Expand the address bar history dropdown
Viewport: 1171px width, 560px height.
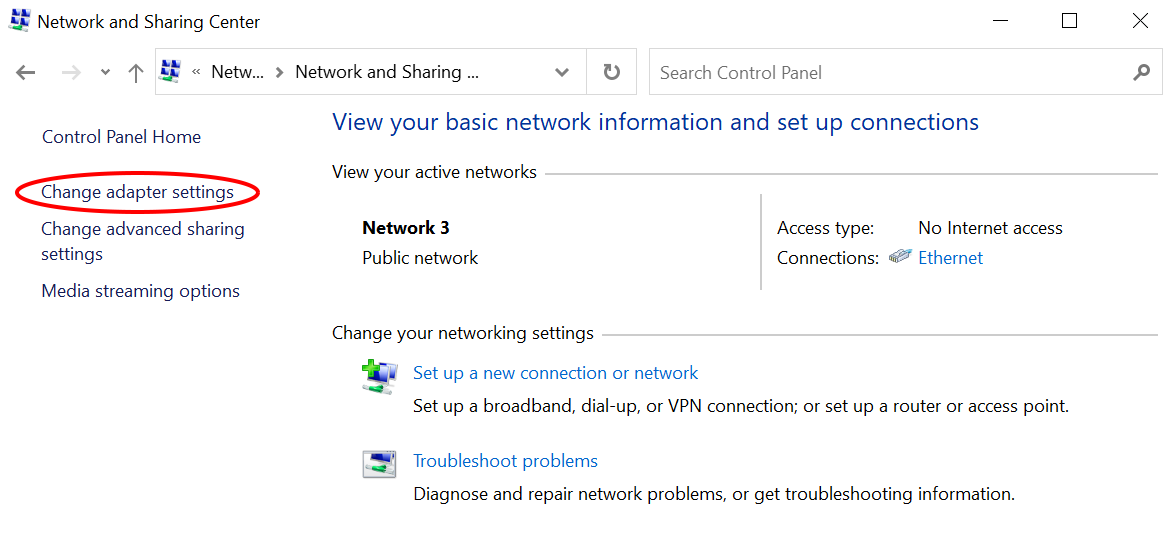click(562, 73)
